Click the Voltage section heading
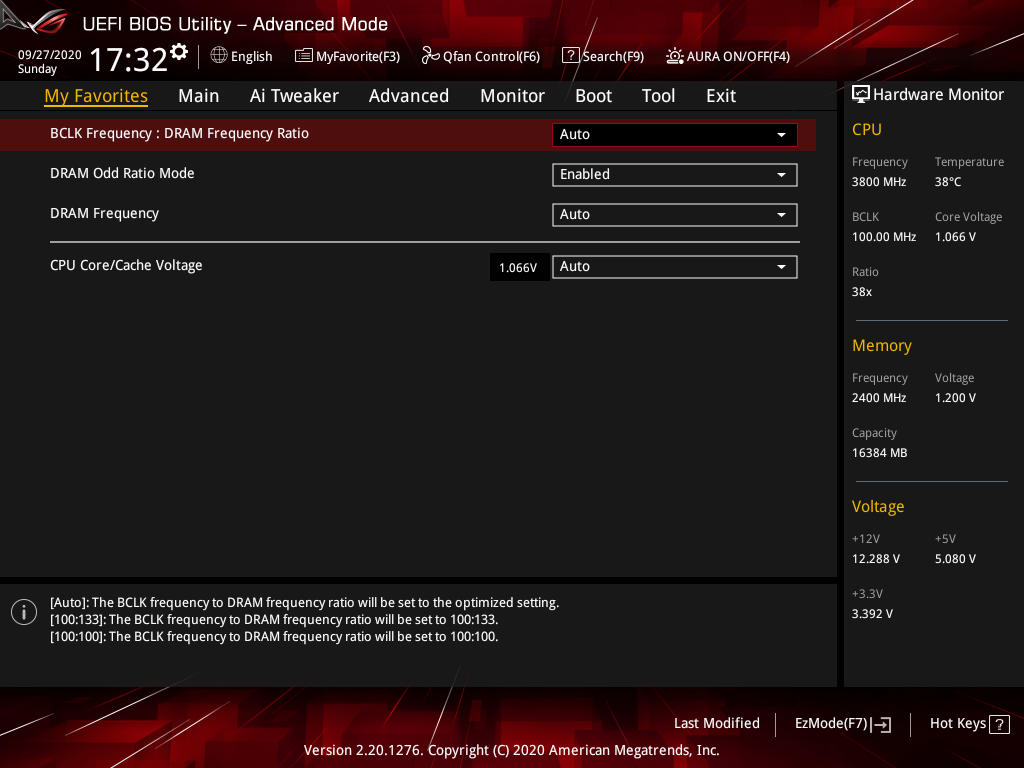Screen dimensions: 1024x768 pos(878,507)
